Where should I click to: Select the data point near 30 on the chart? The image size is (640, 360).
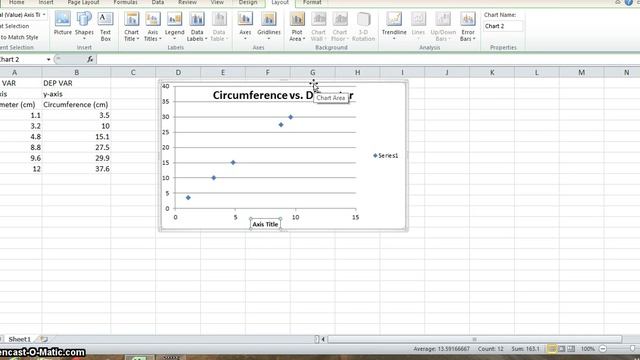[x=291, y=117]
